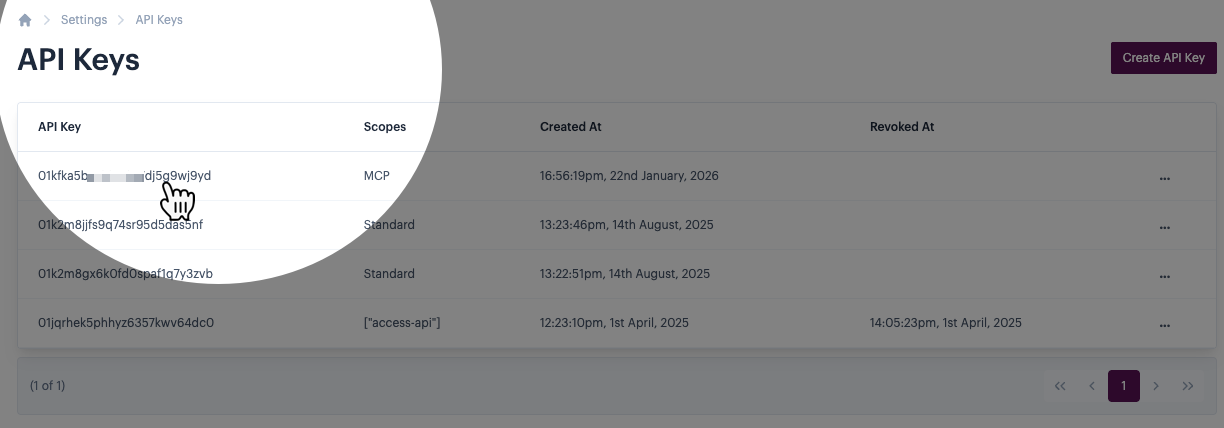Screen dimensions: 1224x428
Task: Click the Revoked At column header
Action: click(x=901, y=127)
